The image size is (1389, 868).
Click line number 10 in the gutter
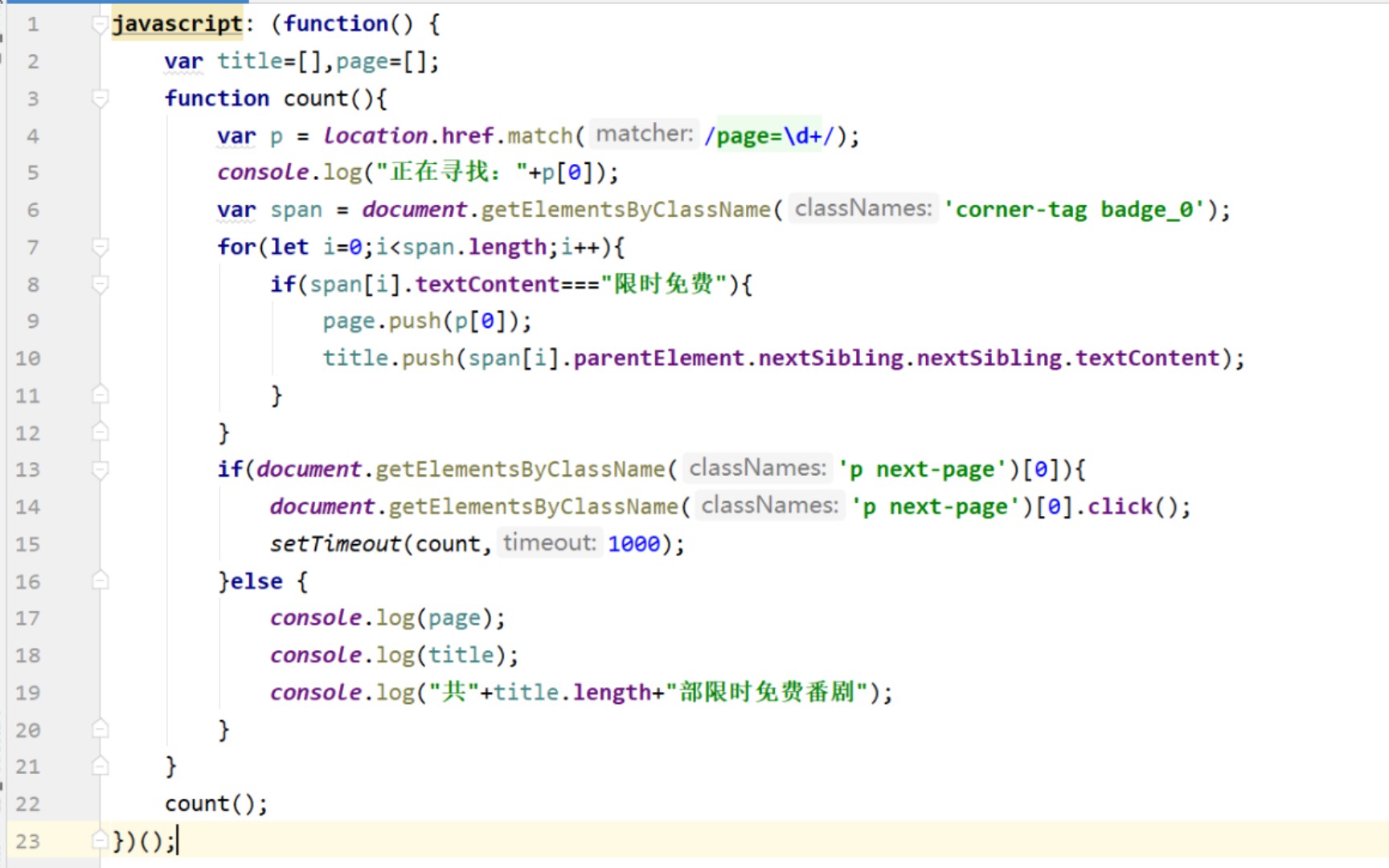tap(27, 358)
